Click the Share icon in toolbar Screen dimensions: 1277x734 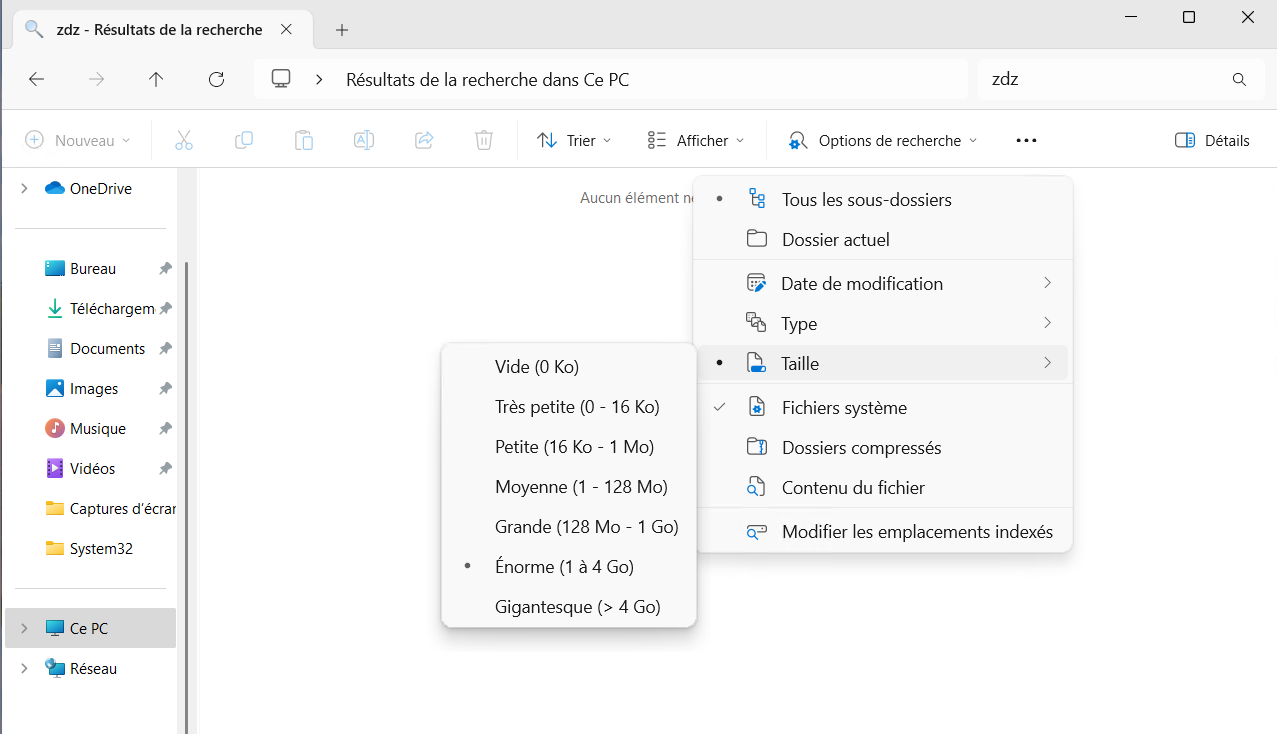tap(424, 141)
